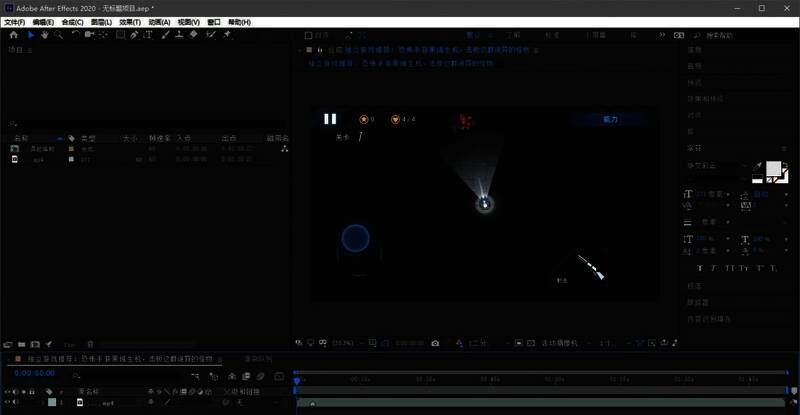Open the 合成(C) menu
Viewport: 800px width, 415px height.
tap(72, 21)
